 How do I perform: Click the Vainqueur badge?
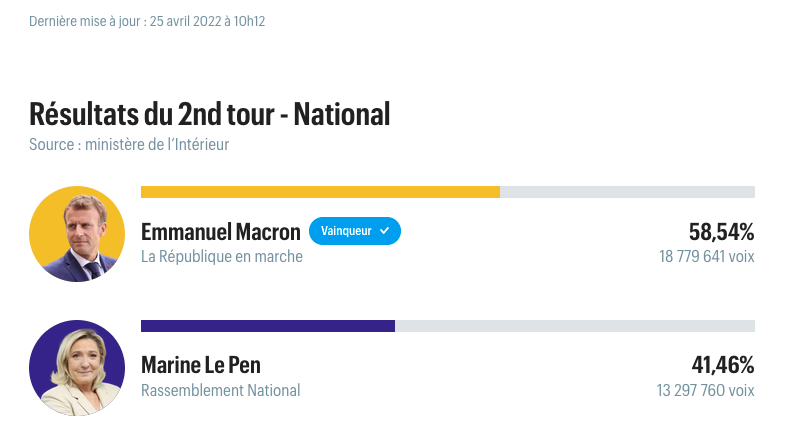[355, 231]
